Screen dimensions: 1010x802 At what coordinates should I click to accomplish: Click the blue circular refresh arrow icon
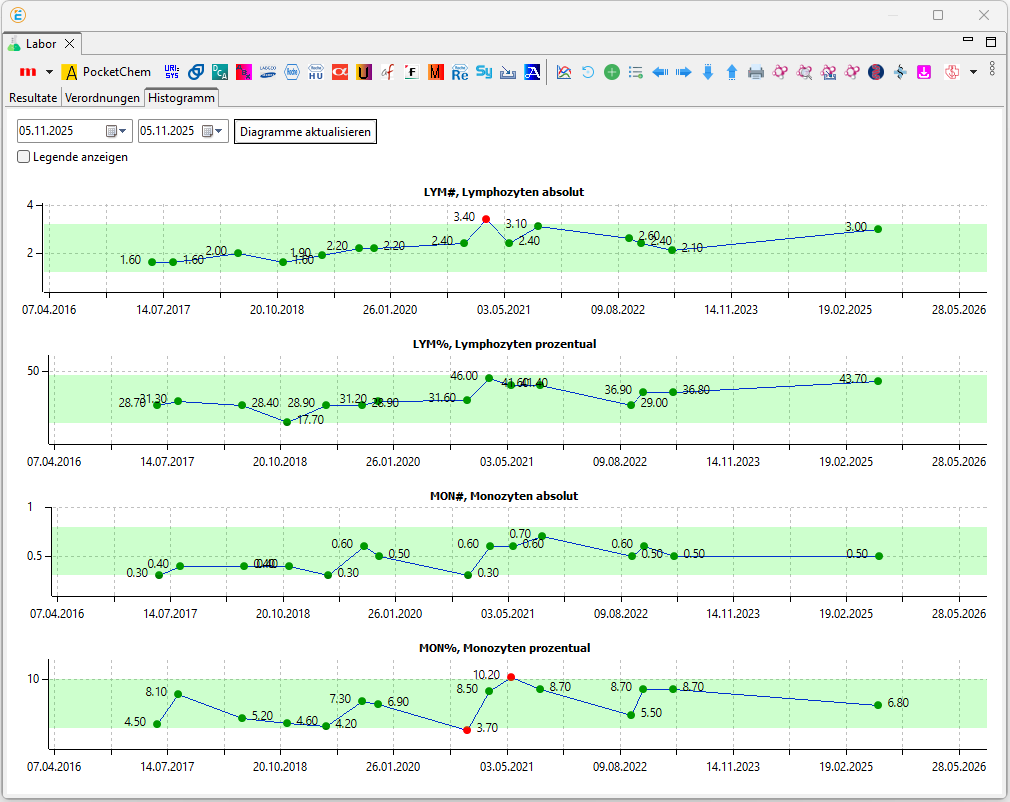[588, 72]
